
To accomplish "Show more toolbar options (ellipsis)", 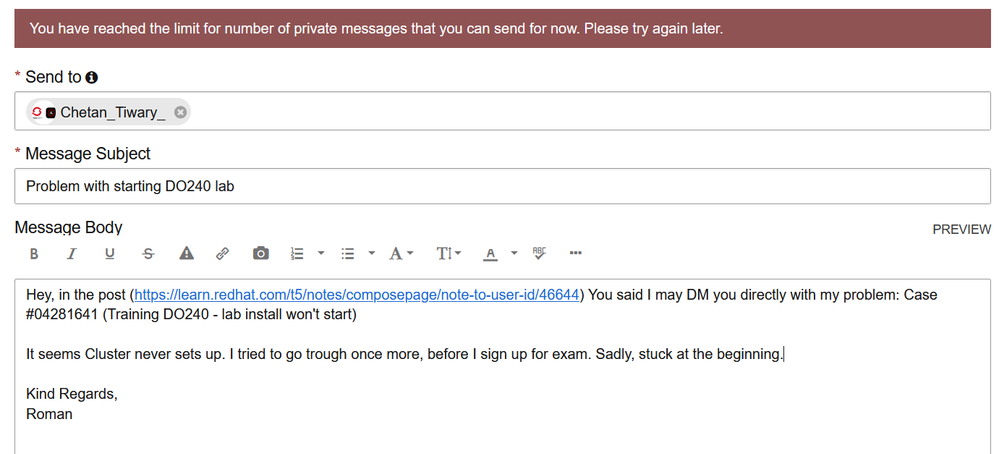I will (575, 254).
